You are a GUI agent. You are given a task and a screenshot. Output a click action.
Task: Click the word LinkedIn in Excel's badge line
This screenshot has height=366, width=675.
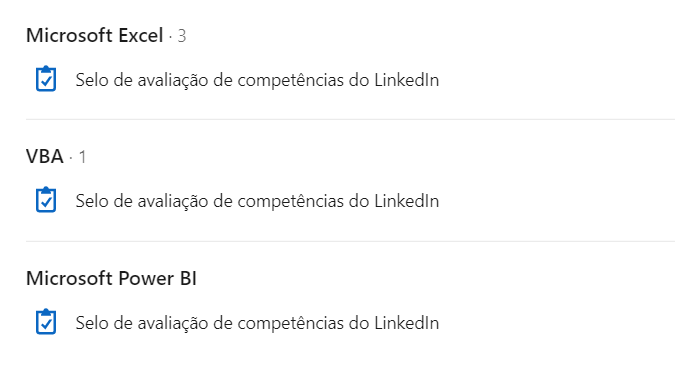[x=406, y=80]
